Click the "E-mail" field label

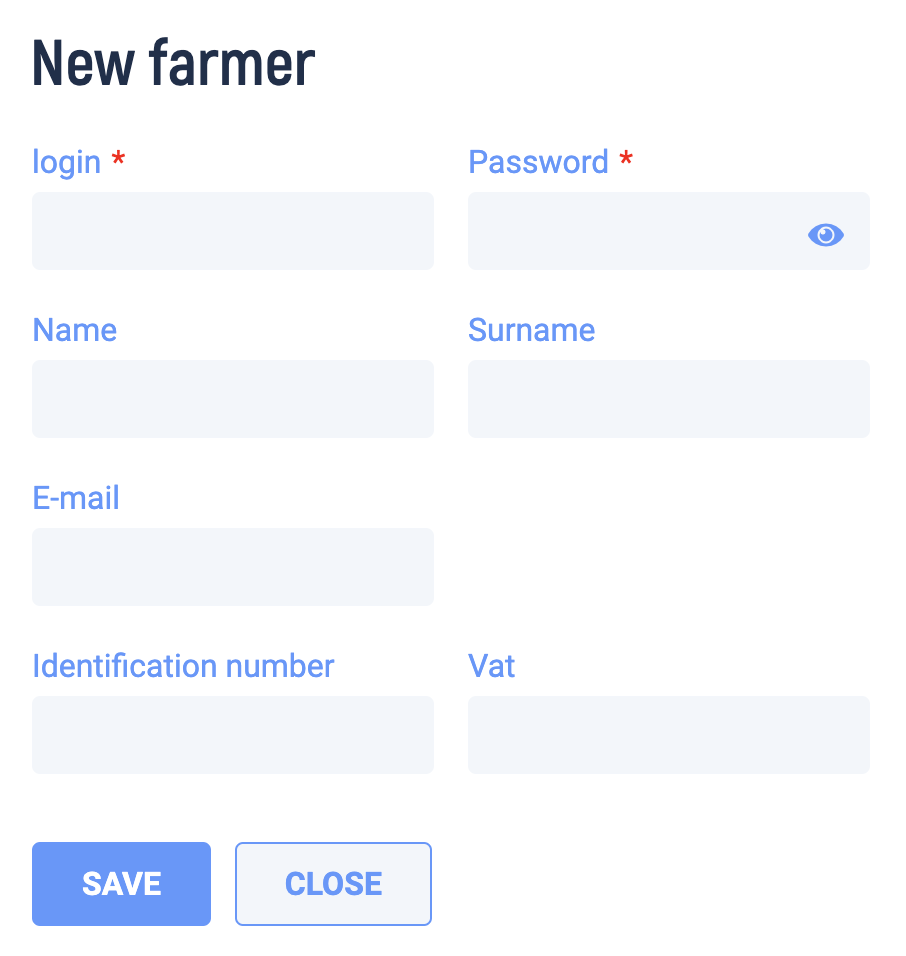tap(76, 498)
